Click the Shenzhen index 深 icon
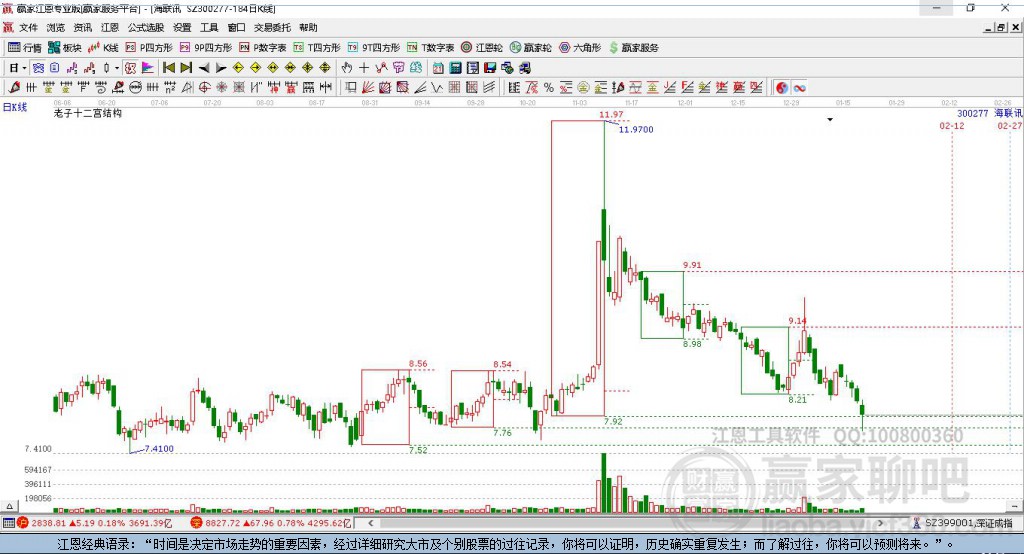This screenshot has height=554, width=1024. (x=197, y=523)
